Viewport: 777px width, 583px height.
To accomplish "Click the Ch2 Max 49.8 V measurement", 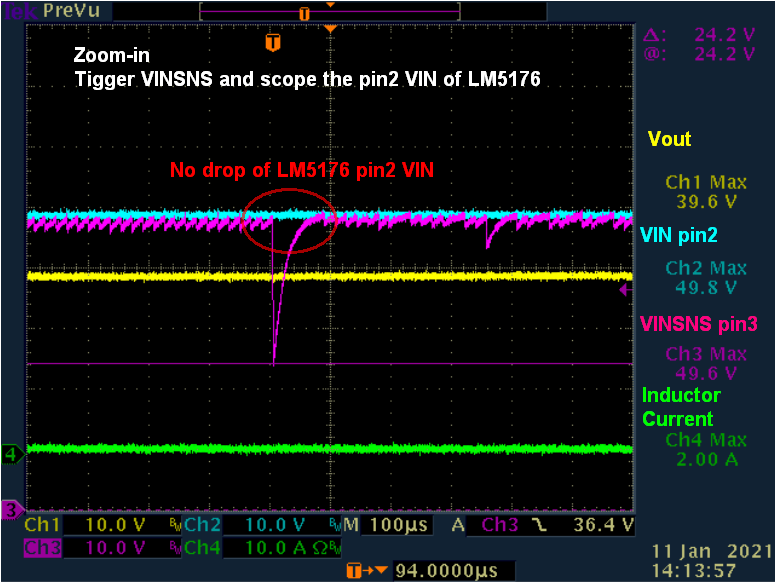I will (706, 277).
